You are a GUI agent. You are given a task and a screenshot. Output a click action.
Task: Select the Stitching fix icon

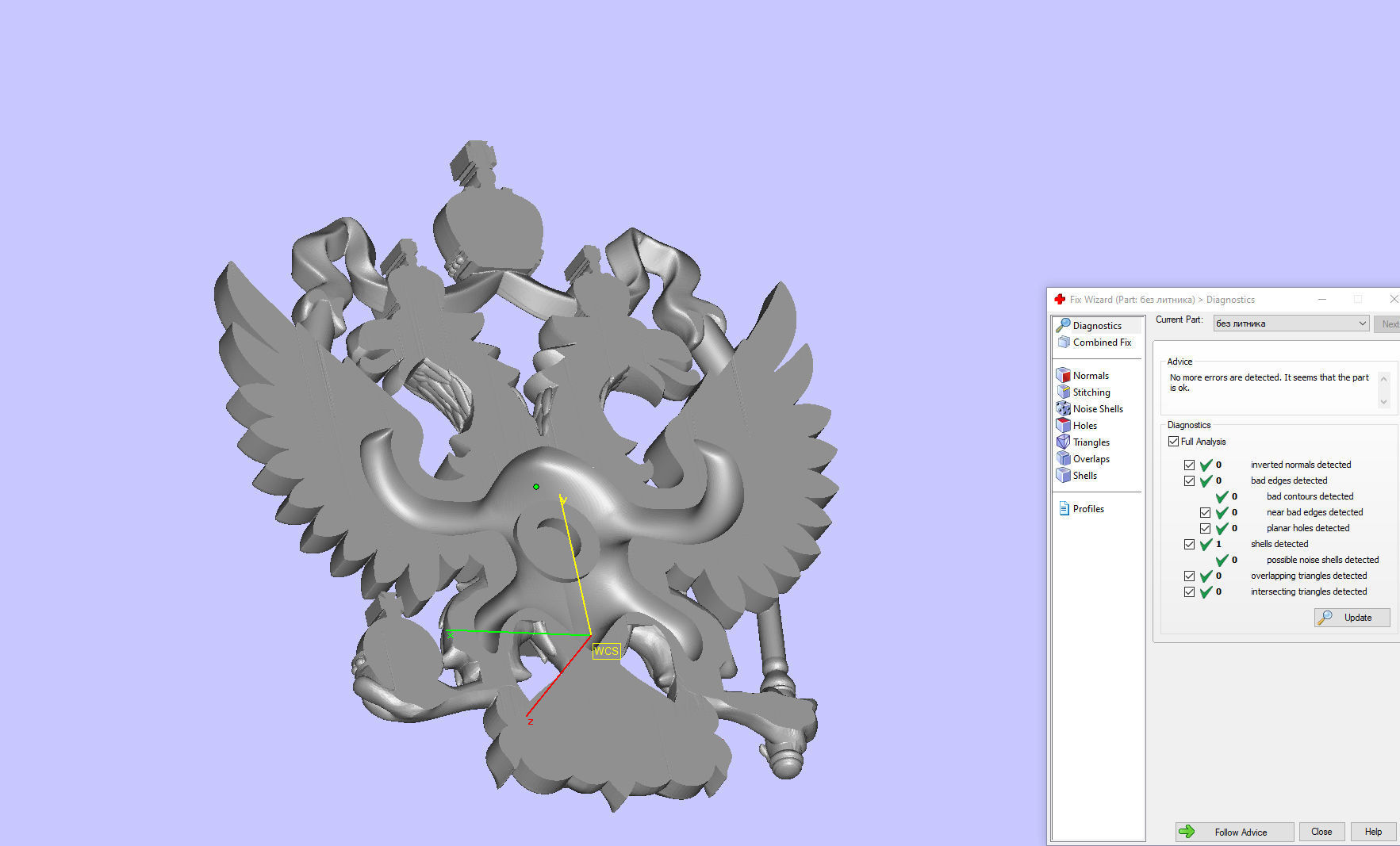(1064, 392)
